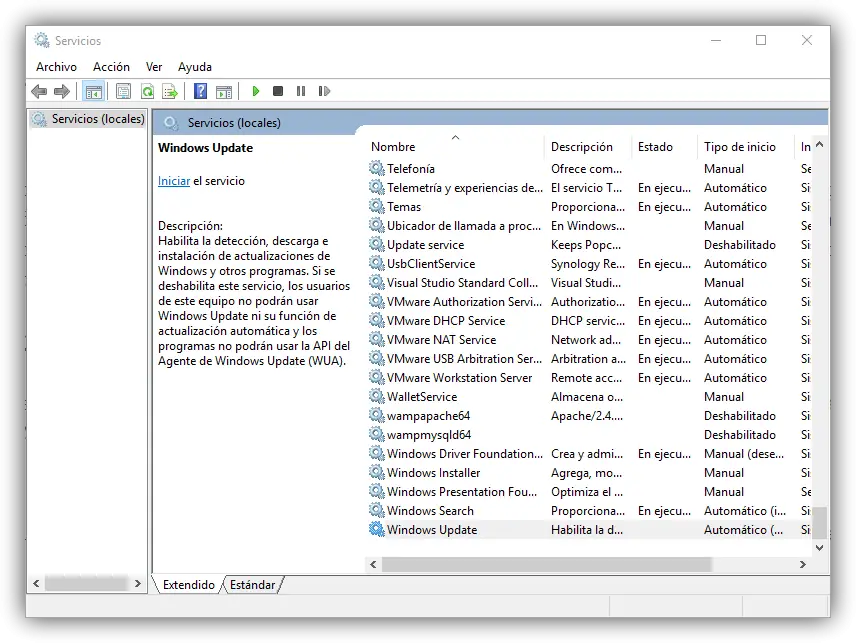
Task: Click the gear icon of wampapache64
Action: tap(377, 415)
